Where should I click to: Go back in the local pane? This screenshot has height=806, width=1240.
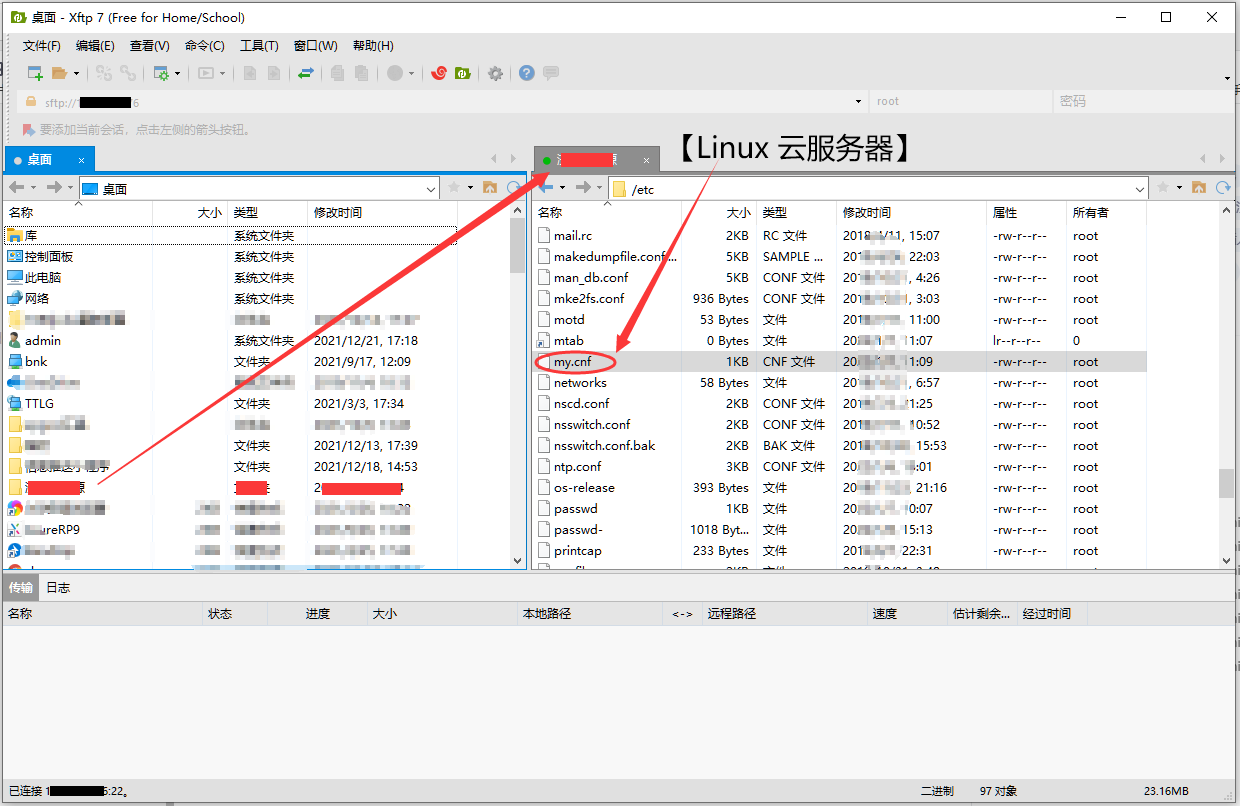coord(17,187)
